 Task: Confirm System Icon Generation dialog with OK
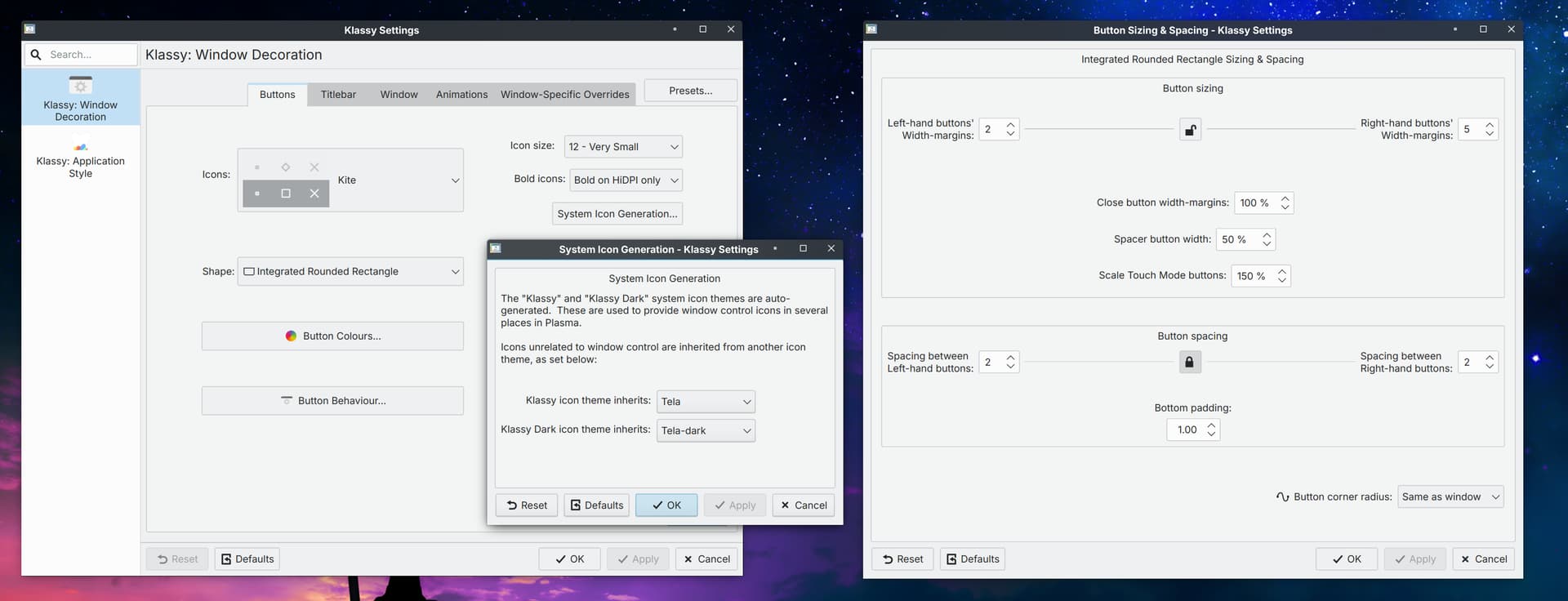tap(666, 505)
